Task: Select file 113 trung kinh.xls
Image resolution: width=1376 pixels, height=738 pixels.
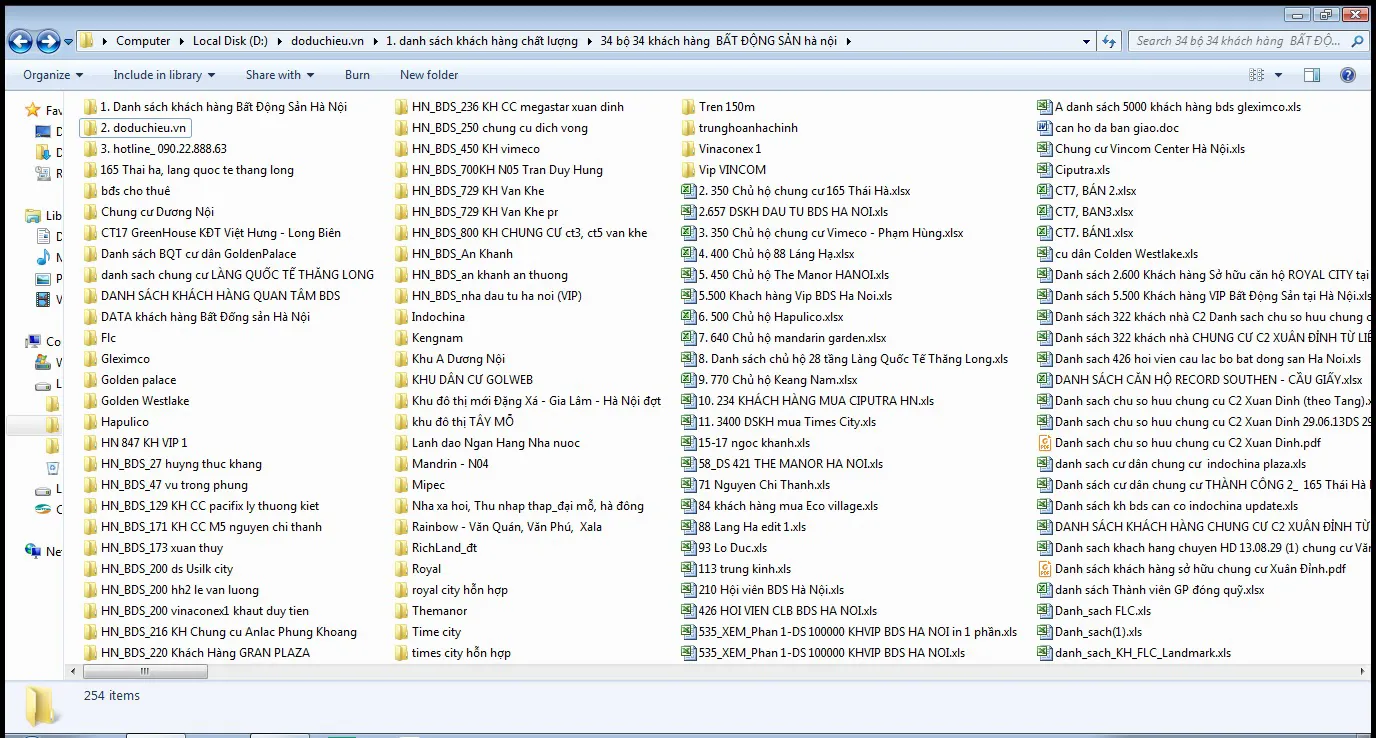Action: click(736, 569)
